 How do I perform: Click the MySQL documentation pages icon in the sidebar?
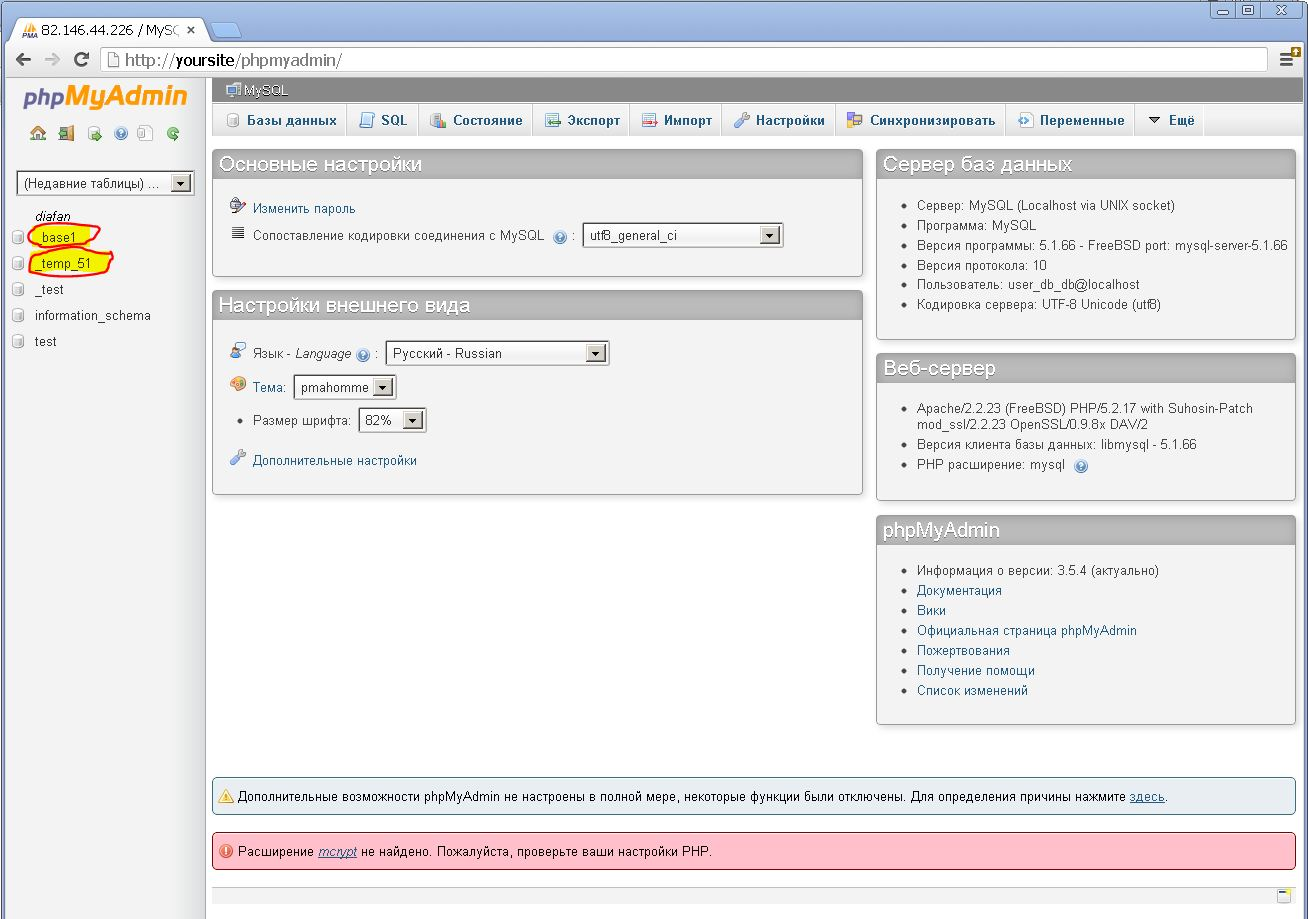146,133
